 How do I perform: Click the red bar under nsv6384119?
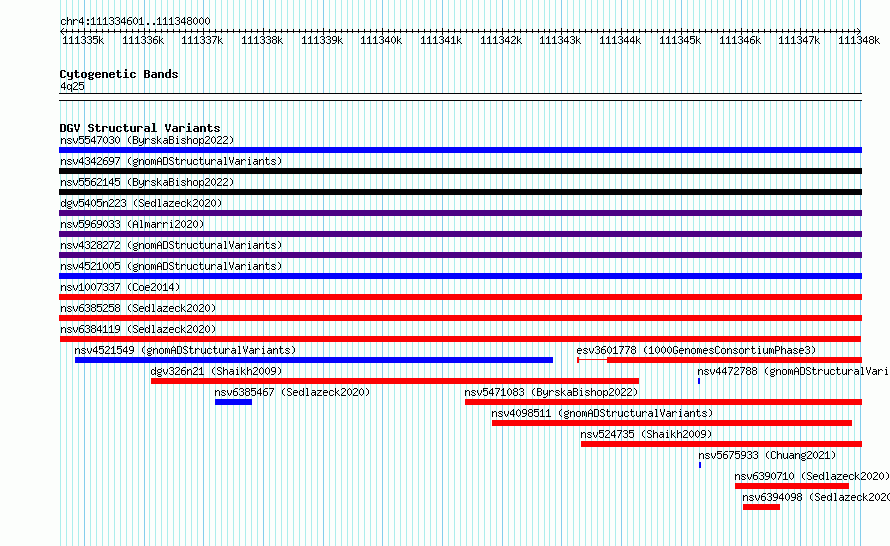coord(460,339)
